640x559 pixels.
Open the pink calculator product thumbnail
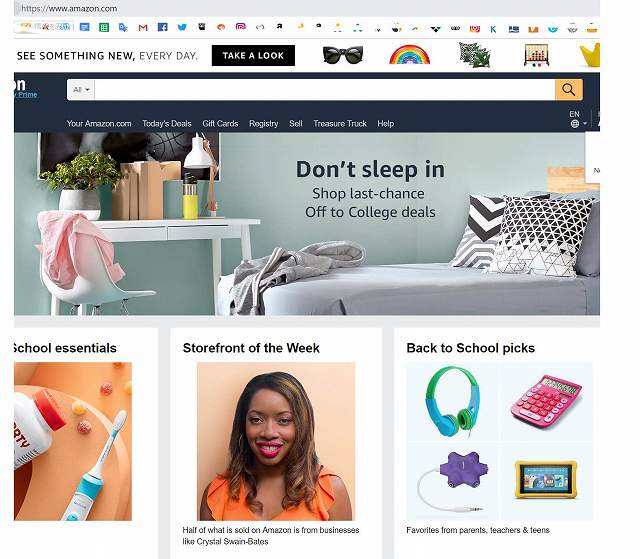(547, 402)
